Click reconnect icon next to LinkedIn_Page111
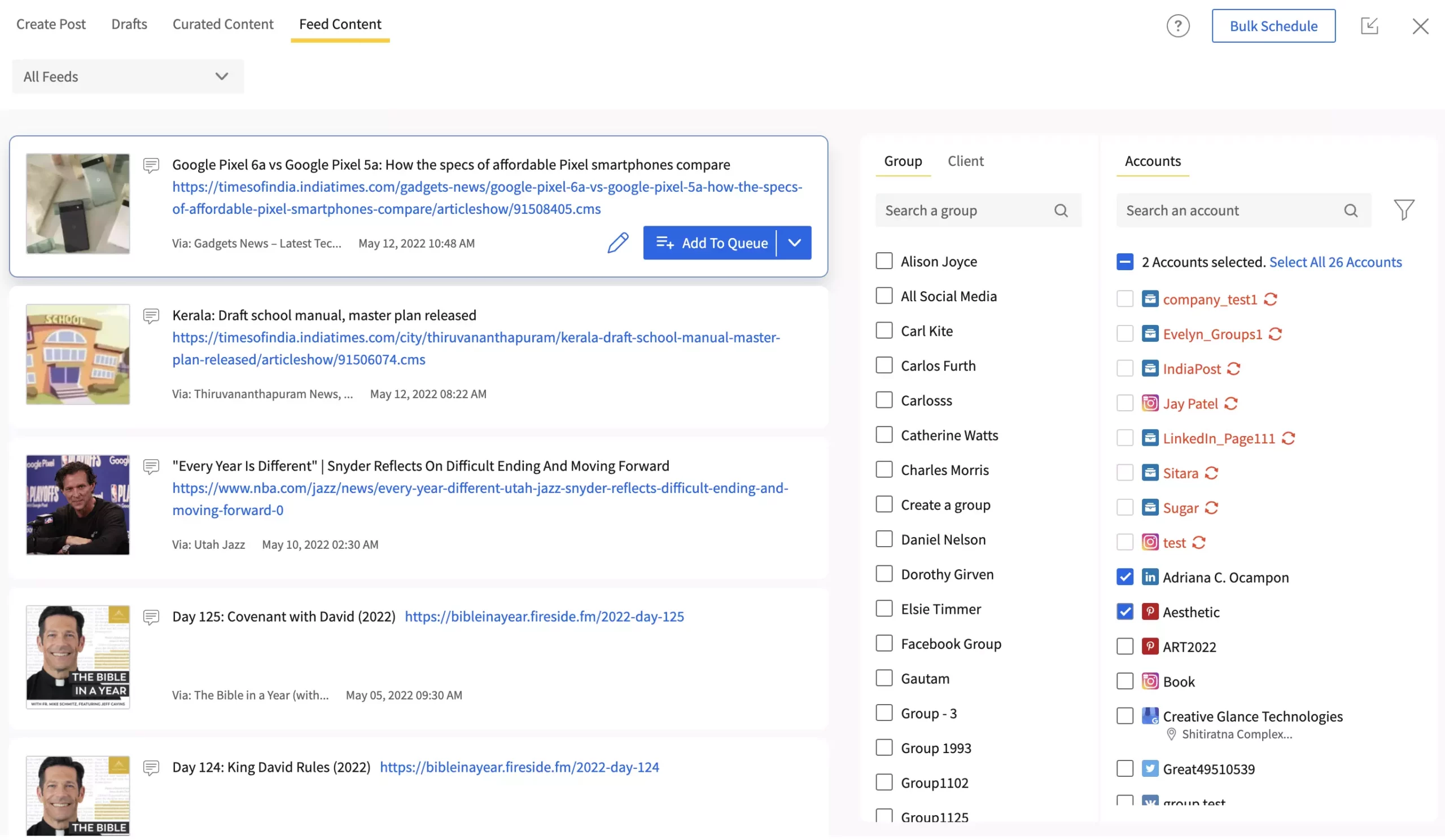 pyautogui.click(x=1288, y=438)
